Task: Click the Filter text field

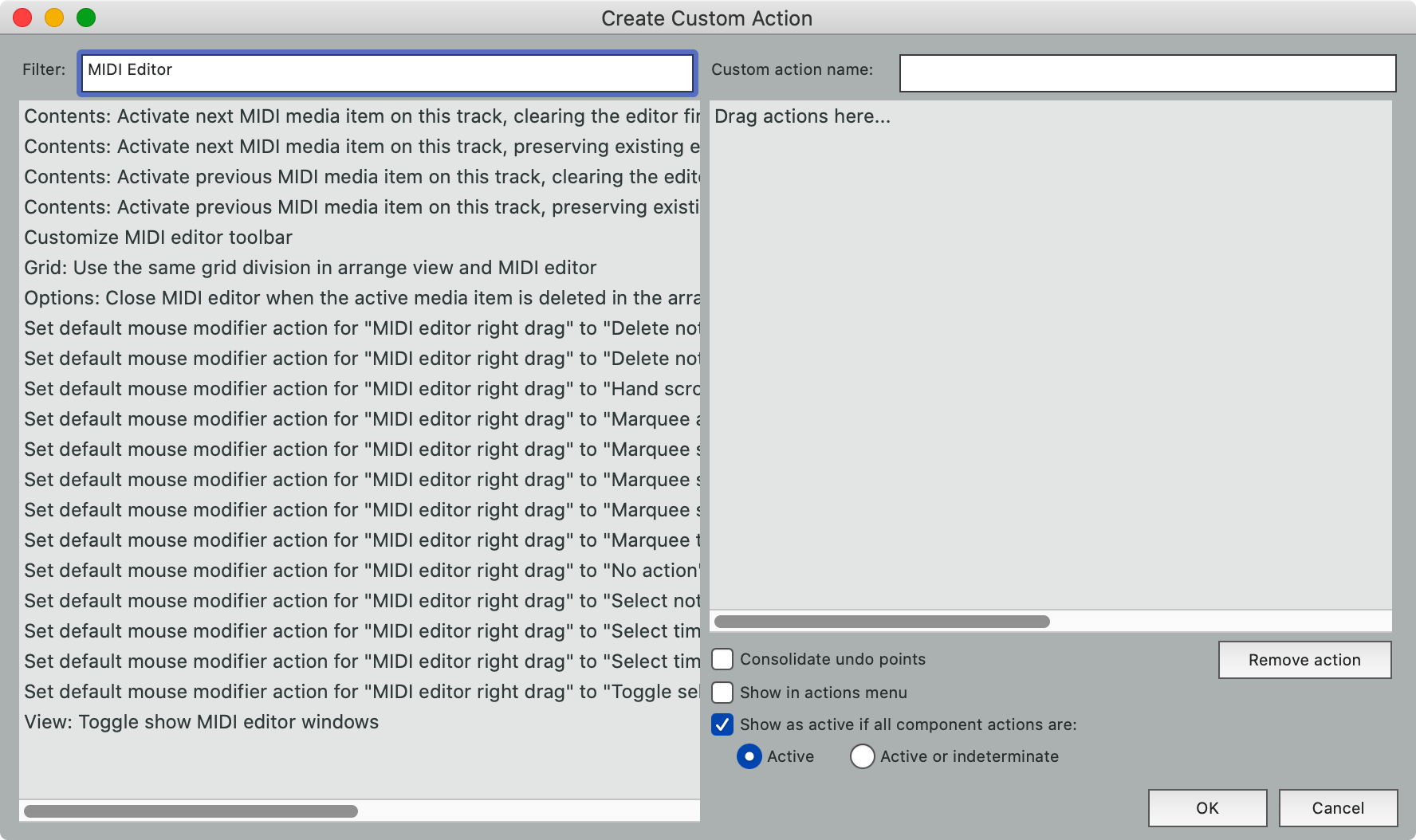Action: (x=387, y=73)
